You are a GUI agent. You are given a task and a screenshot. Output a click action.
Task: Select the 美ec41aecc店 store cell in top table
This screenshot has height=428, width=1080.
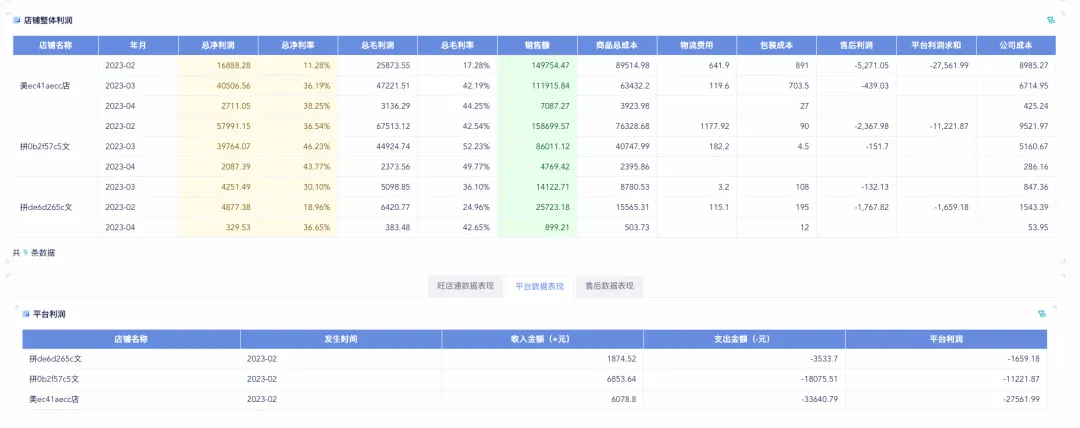(45, 86)
